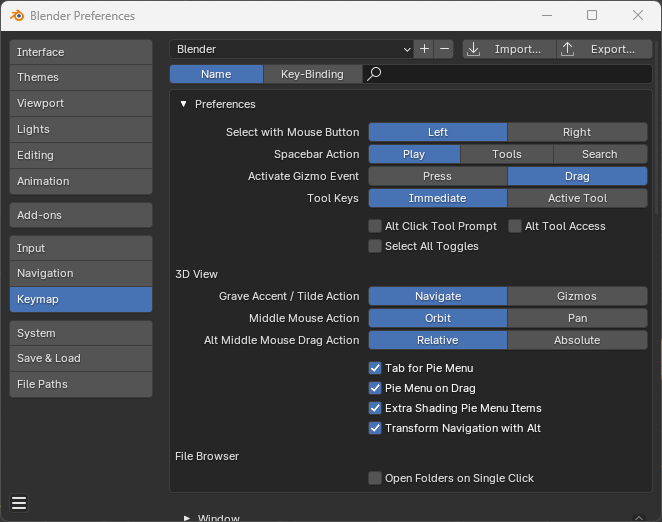The height and width of the screenshot is (522, 662).
Task: Minimize the Blender Preferences window
Action: (547, 16)
